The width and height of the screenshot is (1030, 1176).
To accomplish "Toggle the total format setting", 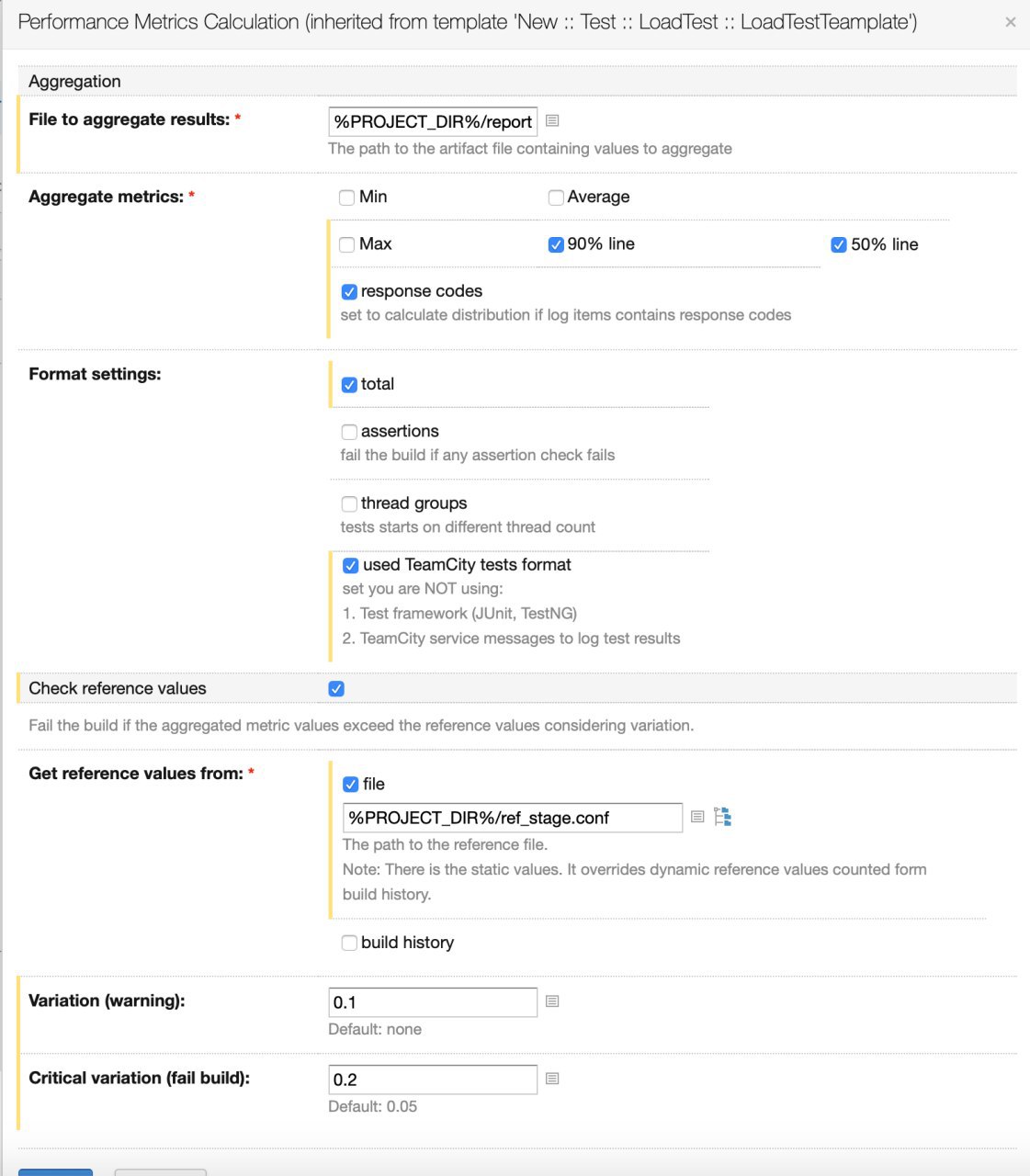I will (x=349, y=385).
